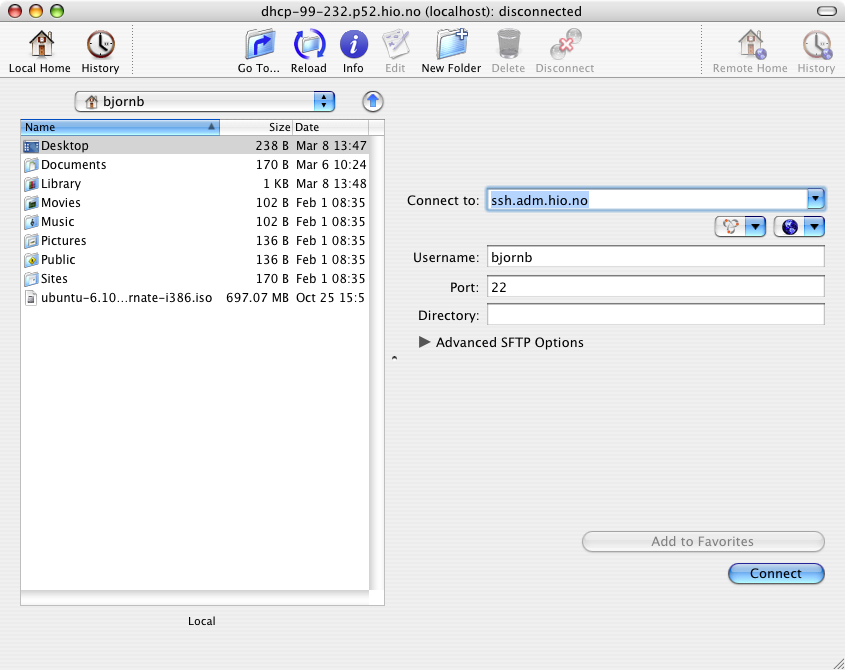Sort the file list by Size column
The height and width of the screenshot is (670, 845).
[x=256, y=127]
